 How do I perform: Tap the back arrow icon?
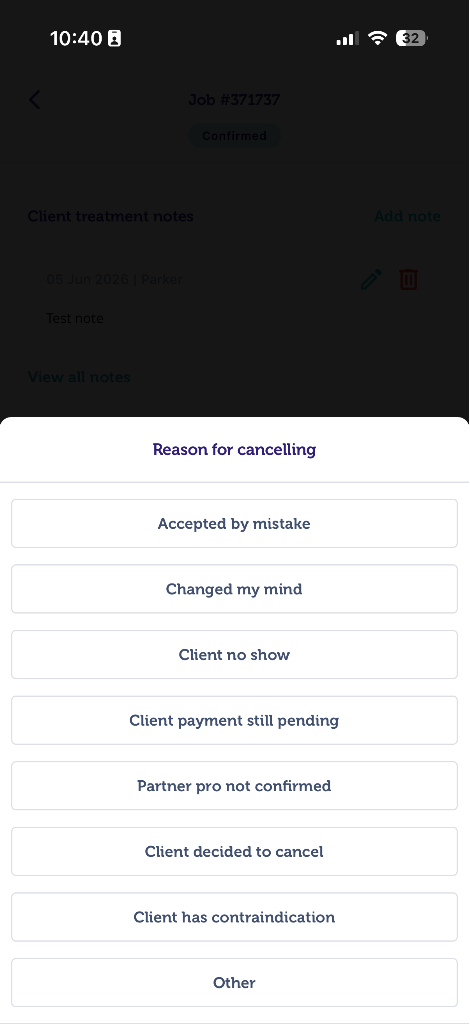(35, 100)
